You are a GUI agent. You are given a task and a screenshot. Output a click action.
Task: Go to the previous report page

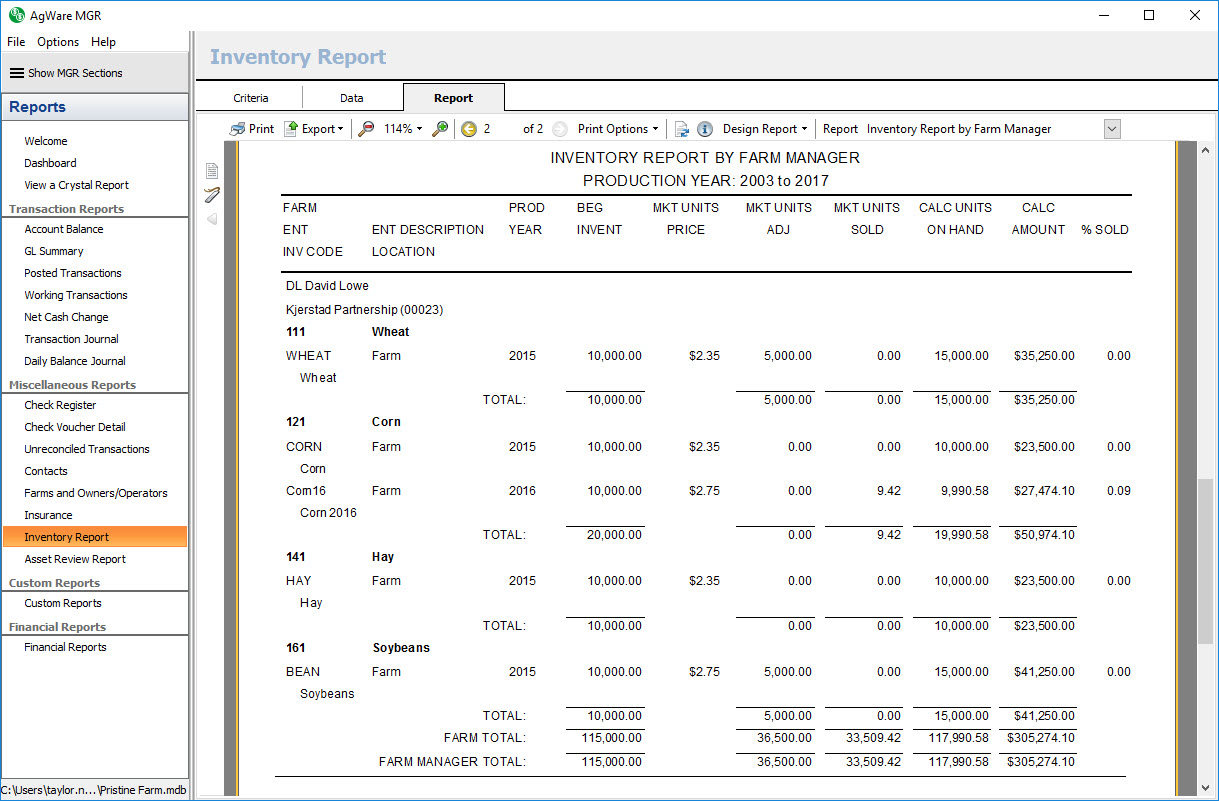coord(469,129)
